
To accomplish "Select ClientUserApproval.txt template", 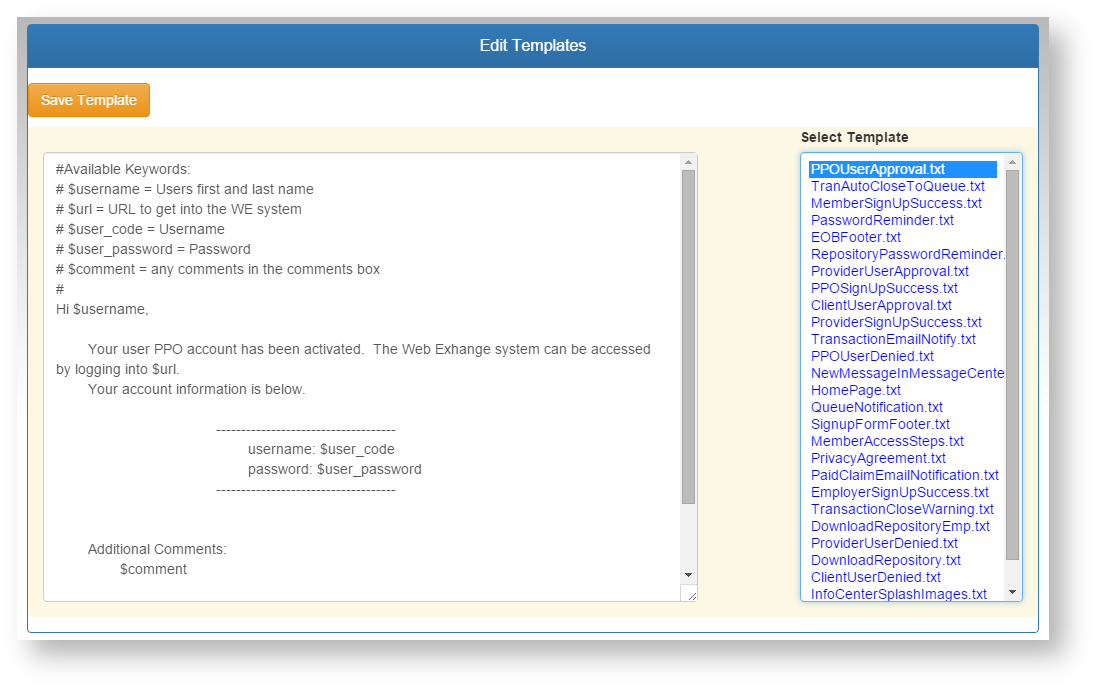I will pos(882,305).
